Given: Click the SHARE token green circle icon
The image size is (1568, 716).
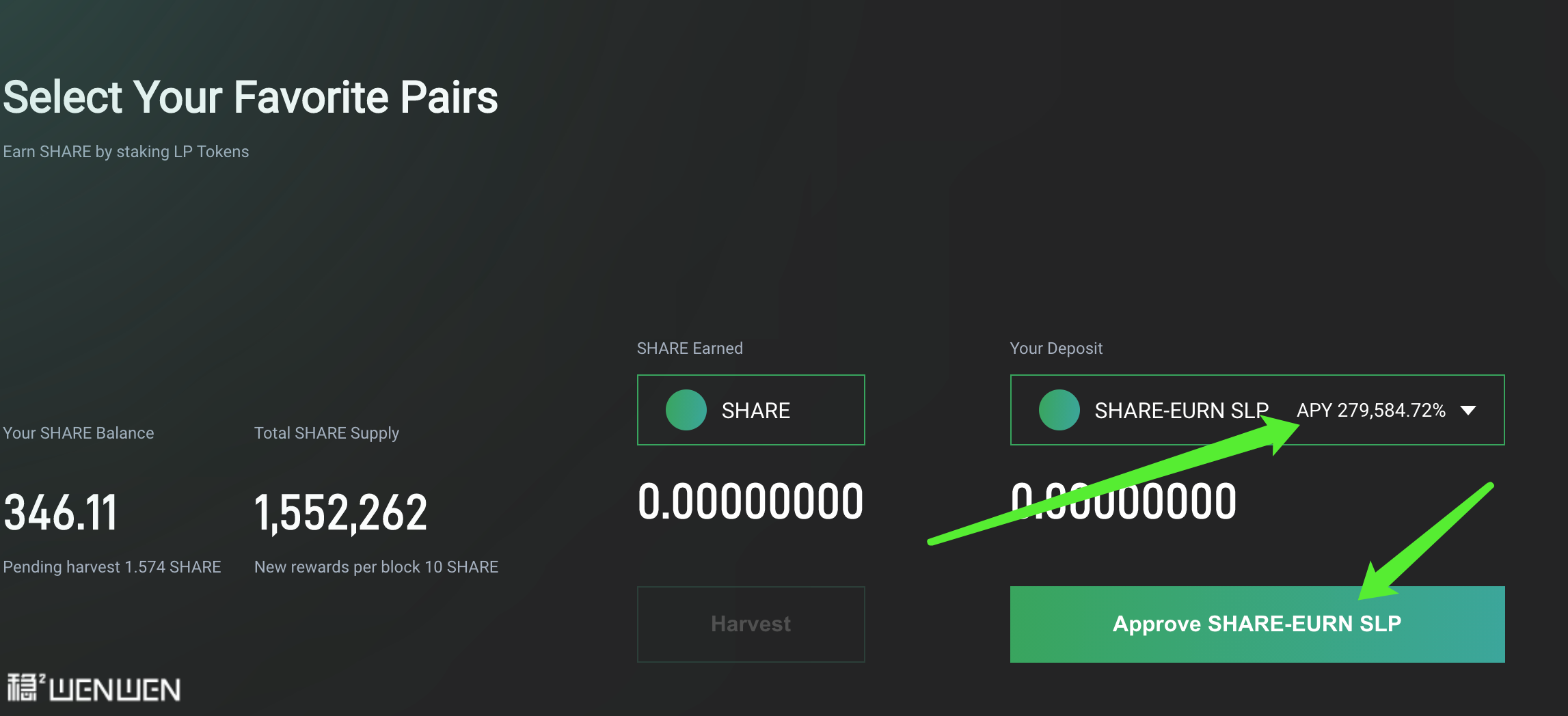Looking at the screenshot, I should (686, 410).
